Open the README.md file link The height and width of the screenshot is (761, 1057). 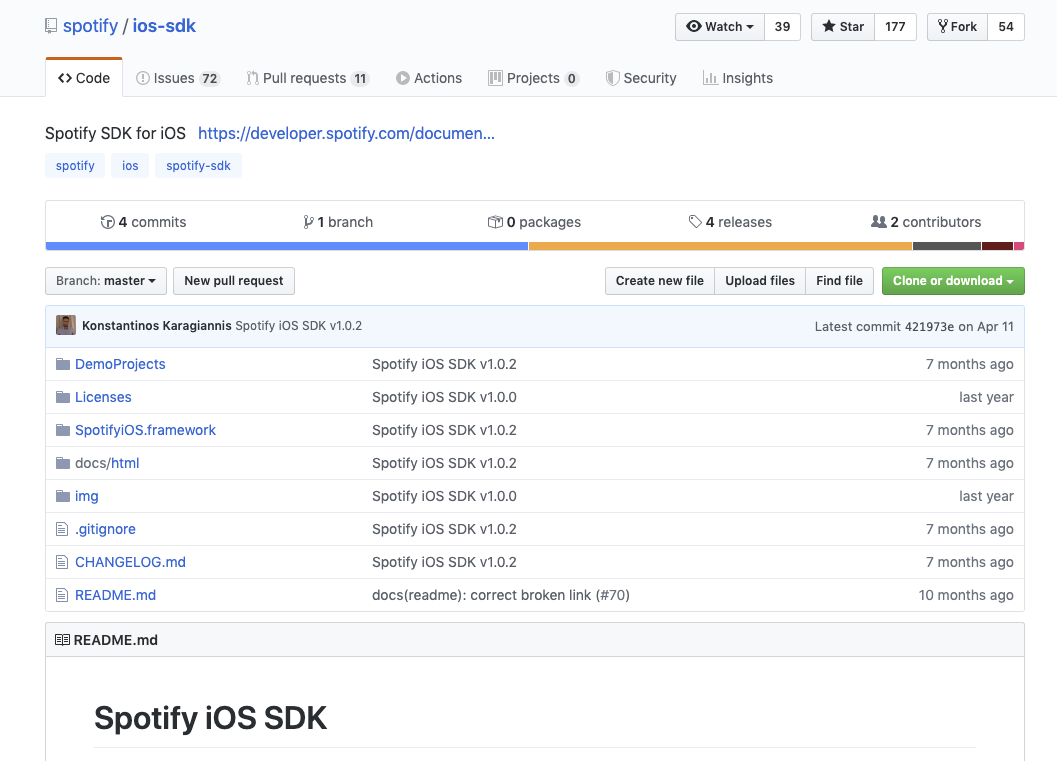point(115,595)
